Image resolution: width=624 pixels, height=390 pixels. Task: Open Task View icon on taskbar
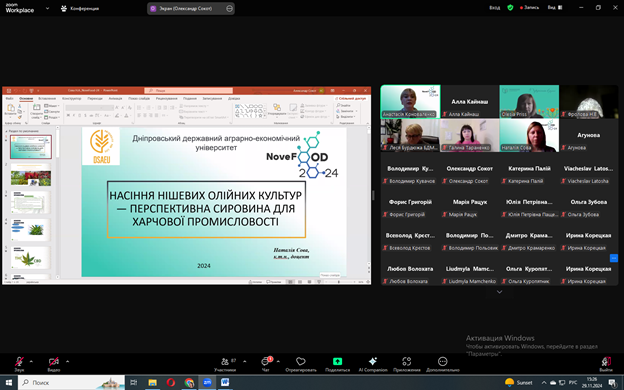tap(134, 382)
